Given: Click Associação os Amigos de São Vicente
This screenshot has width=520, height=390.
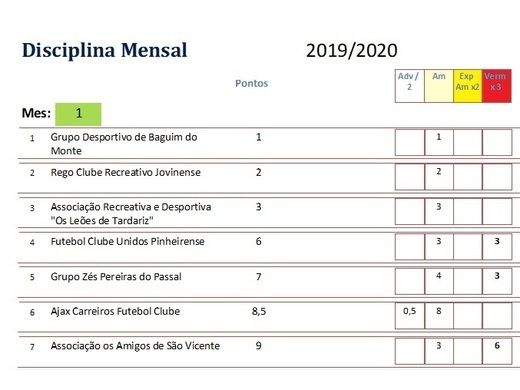Looking at the screenshot, I should 135,346.
